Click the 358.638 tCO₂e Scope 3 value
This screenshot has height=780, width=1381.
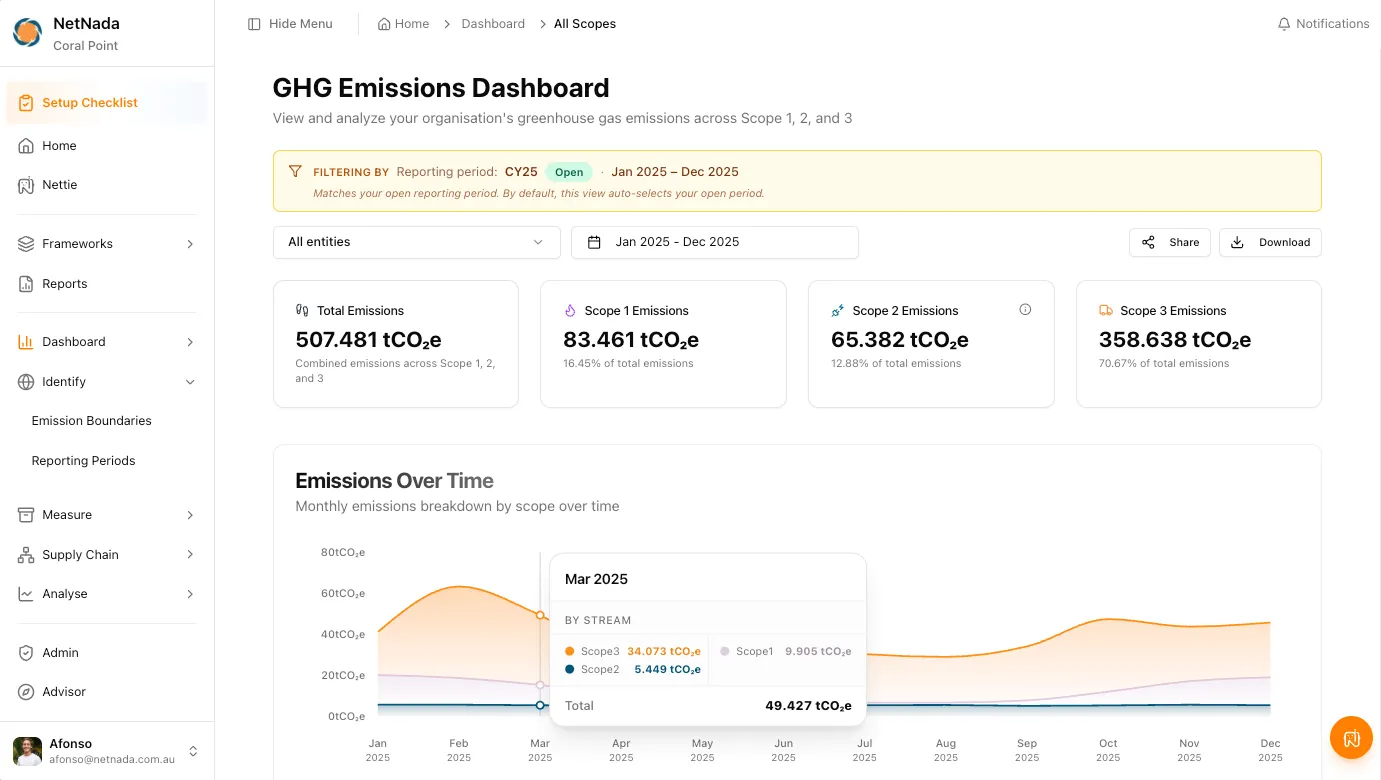(1175, 340)
